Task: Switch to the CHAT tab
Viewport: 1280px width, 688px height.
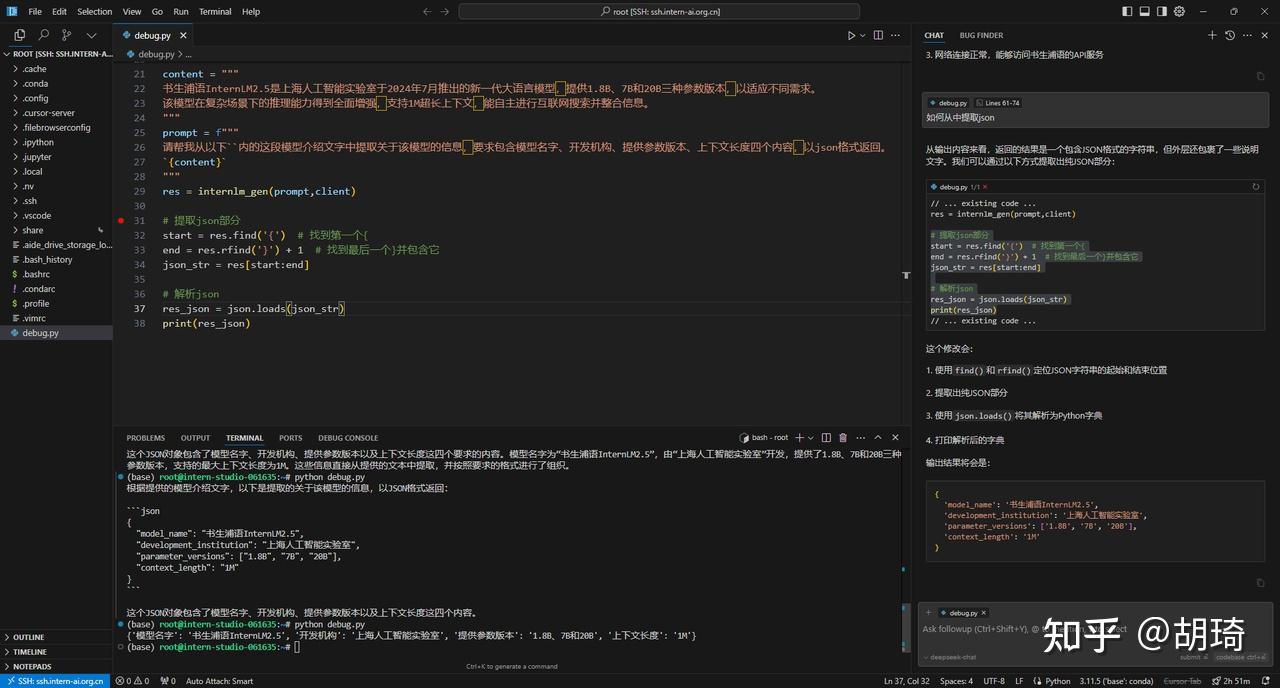Action: pos(934,35)
